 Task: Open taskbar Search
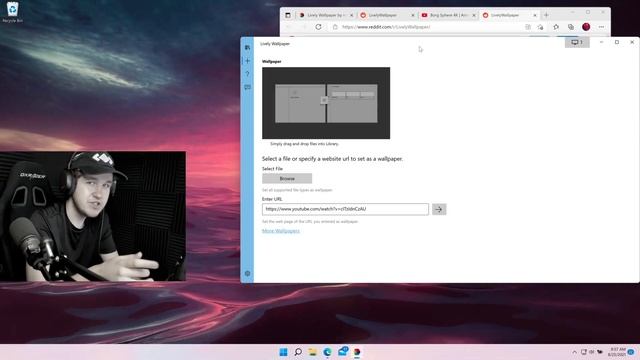pos(298,352)
